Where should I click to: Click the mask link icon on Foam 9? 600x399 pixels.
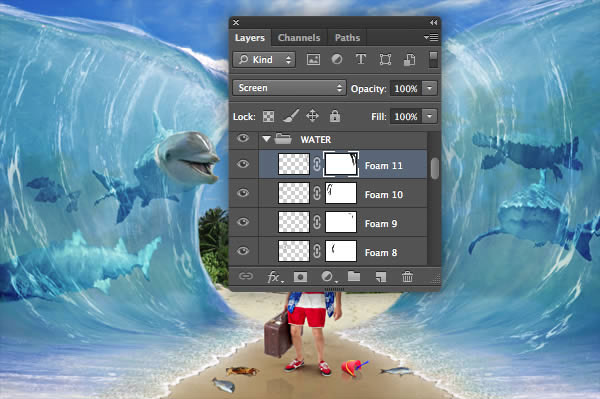[317, 222]
